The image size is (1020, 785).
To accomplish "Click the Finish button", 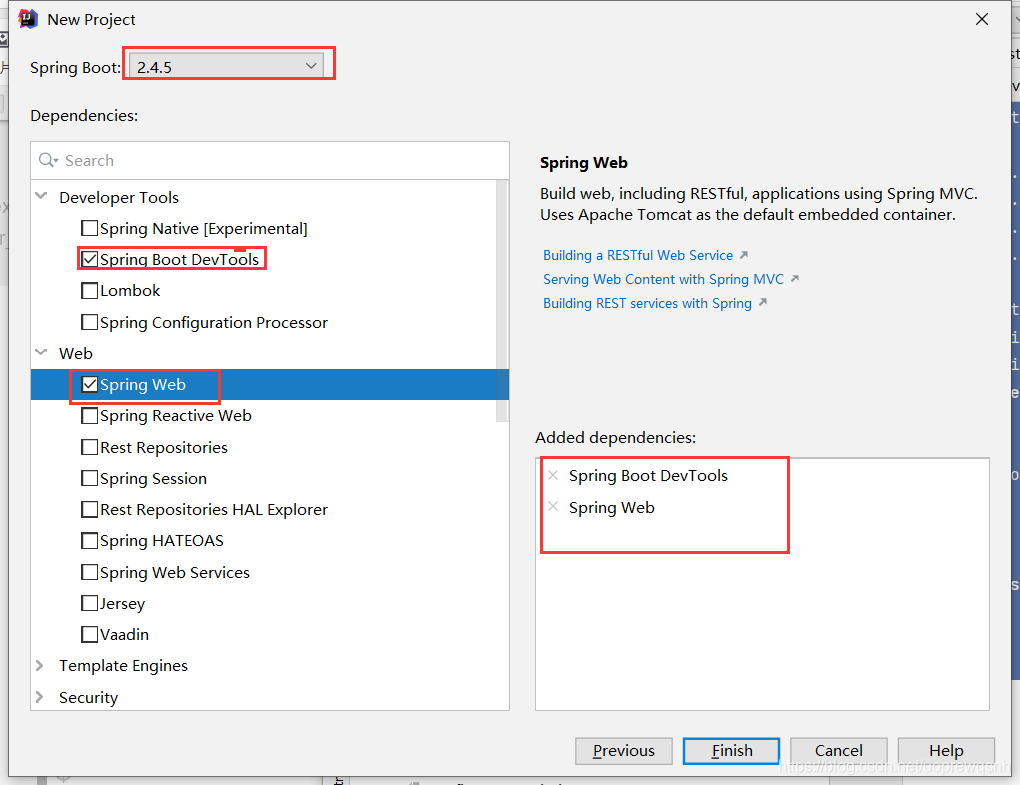I will coord(731,751).
